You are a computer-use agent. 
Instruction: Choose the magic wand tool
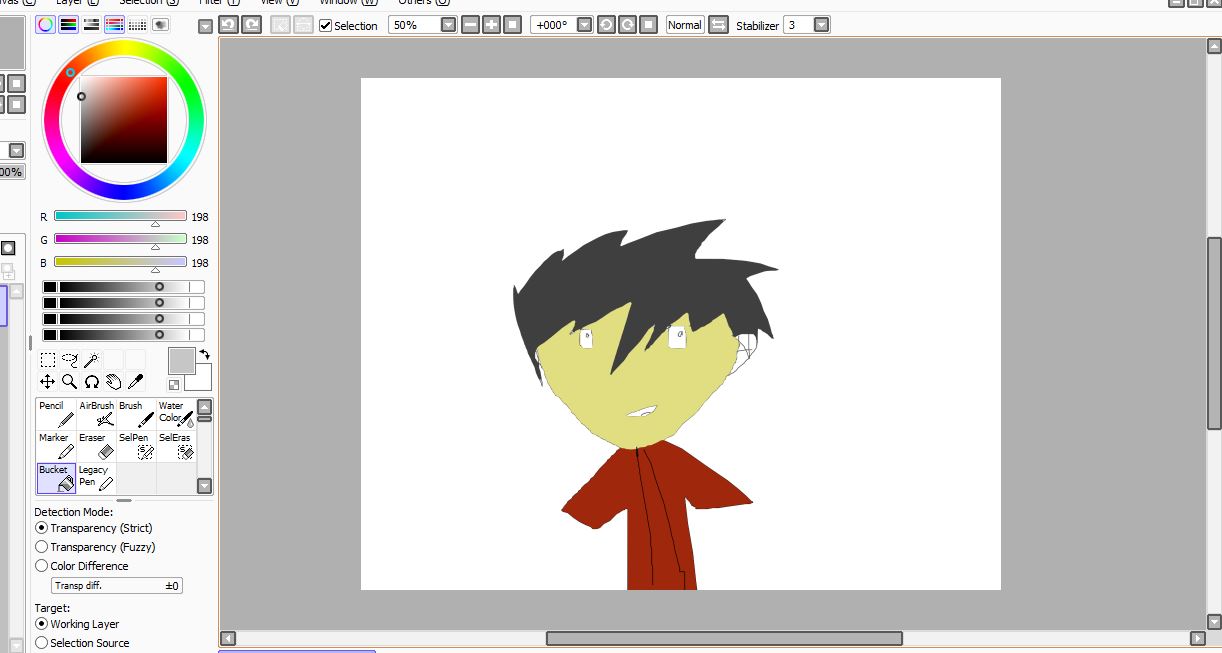click(92, 360)
